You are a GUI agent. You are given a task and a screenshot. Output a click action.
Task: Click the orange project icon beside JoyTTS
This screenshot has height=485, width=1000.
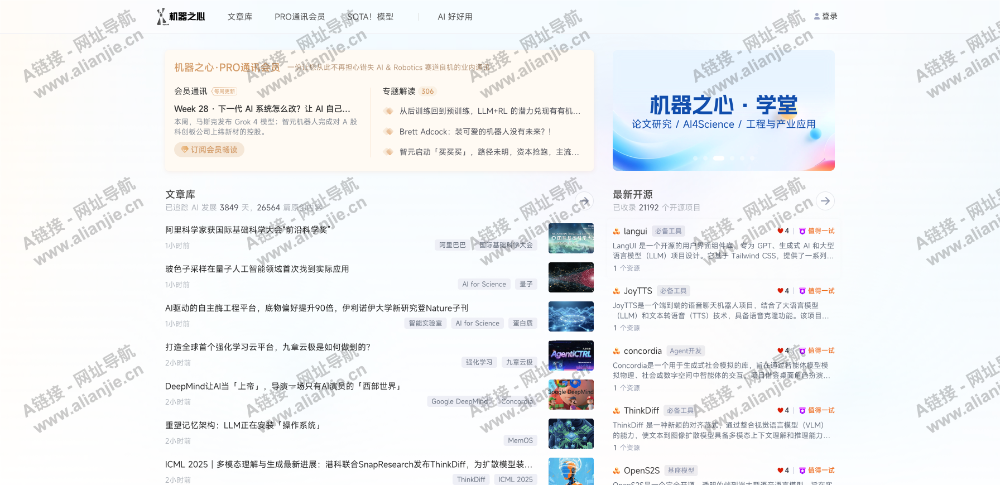(617, 291)
